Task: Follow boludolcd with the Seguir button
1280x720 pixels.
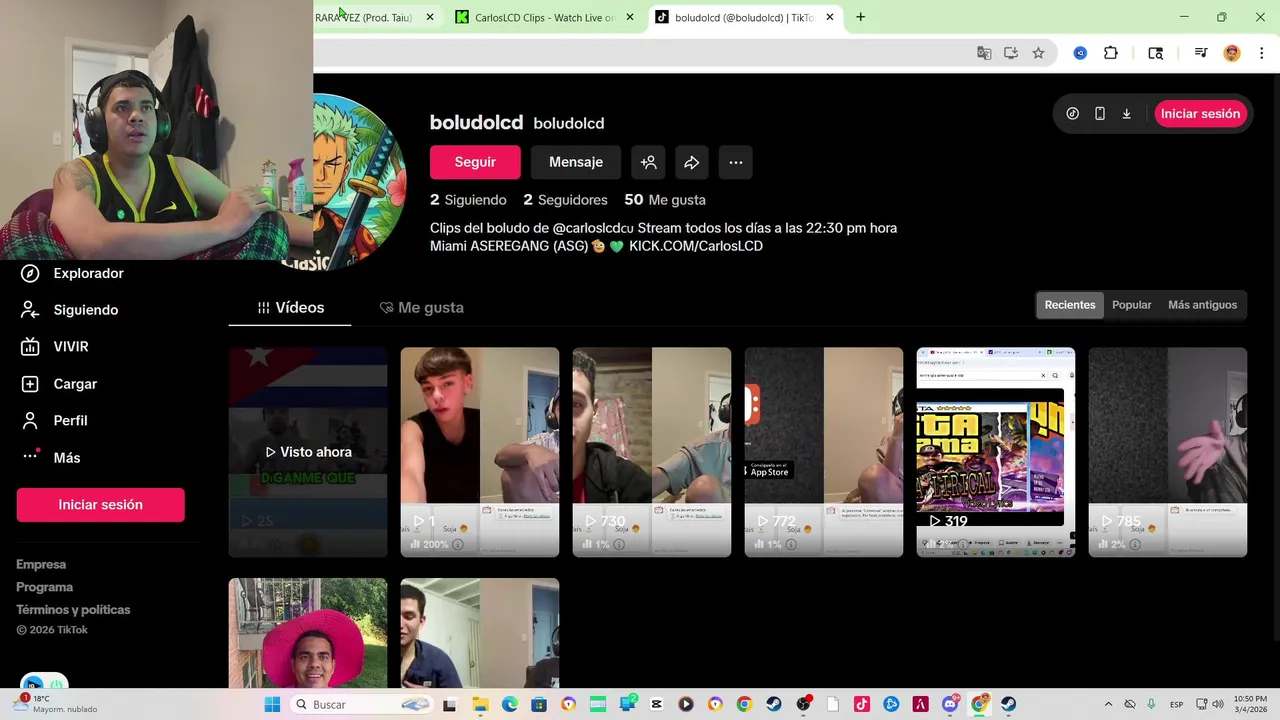Action: click(475, 162)
